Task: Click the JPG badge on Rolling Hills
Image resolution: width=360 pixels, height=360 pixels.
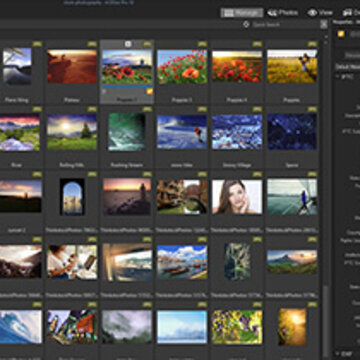Action: (92, 109)
